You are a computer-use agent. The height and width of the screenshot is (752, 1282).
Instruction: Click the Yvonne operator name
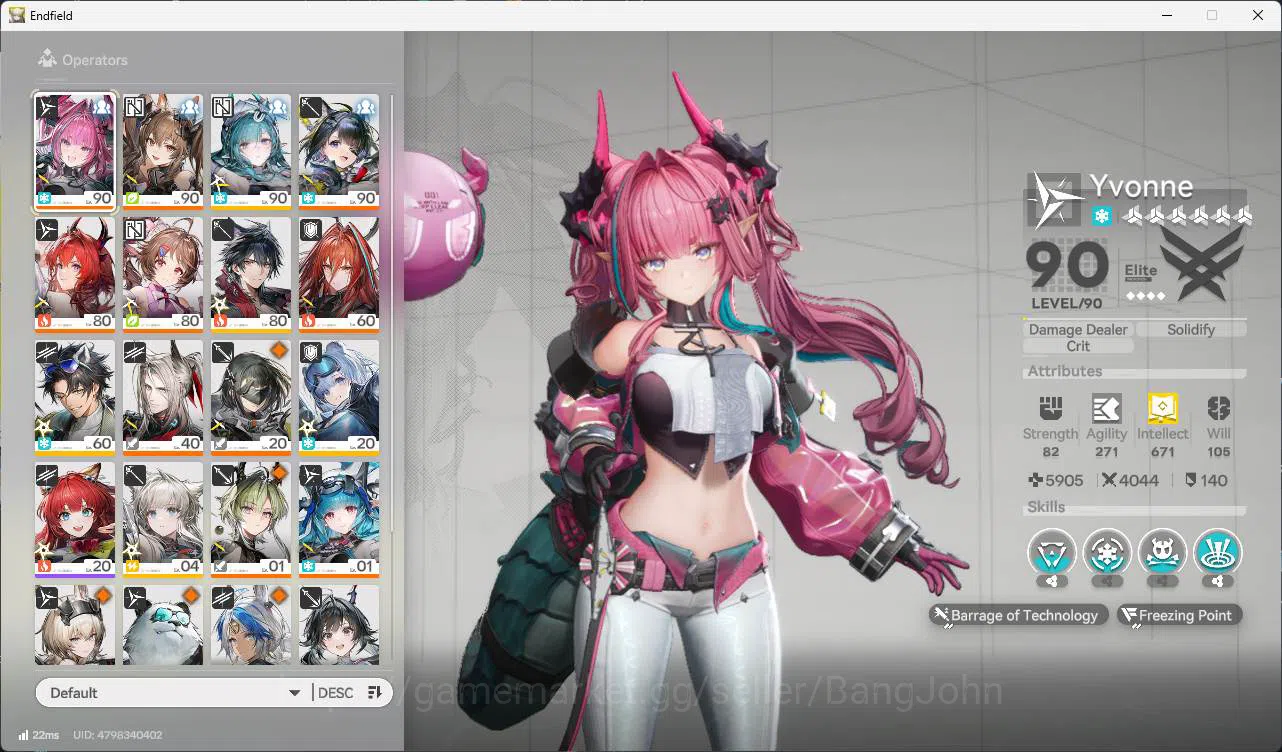pyautogui.click(x=1141, y=187)
